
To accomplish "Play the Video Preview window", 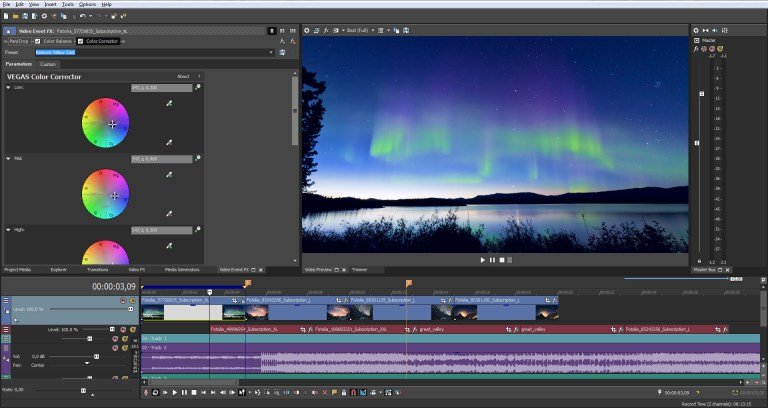I will pos(482,260).
